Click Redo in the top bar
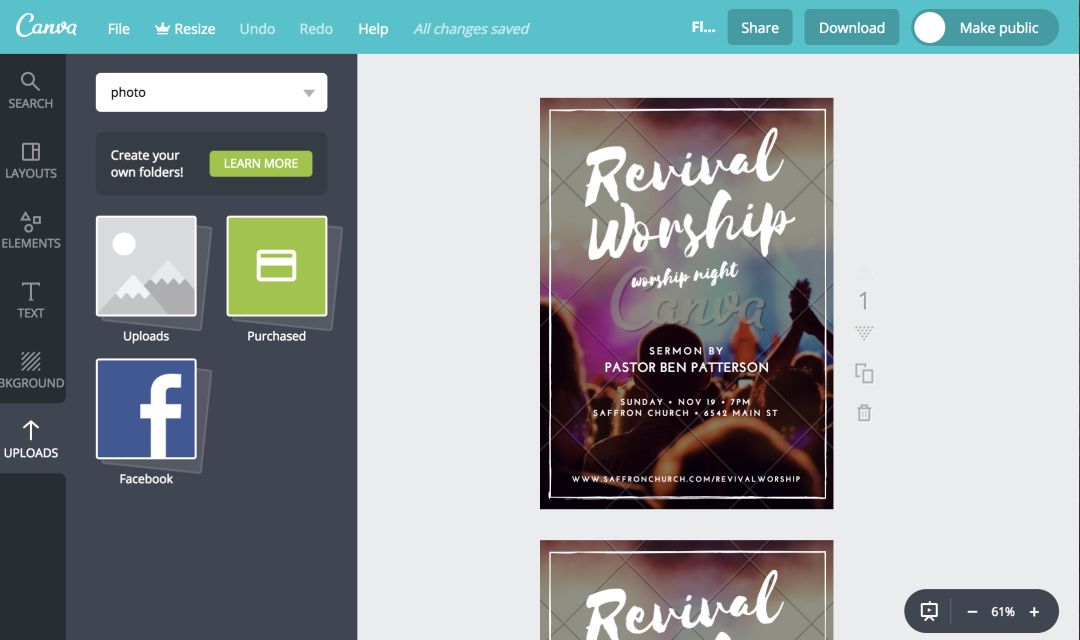This screenshot has width=1080, height=640. [x=316, y=29]
